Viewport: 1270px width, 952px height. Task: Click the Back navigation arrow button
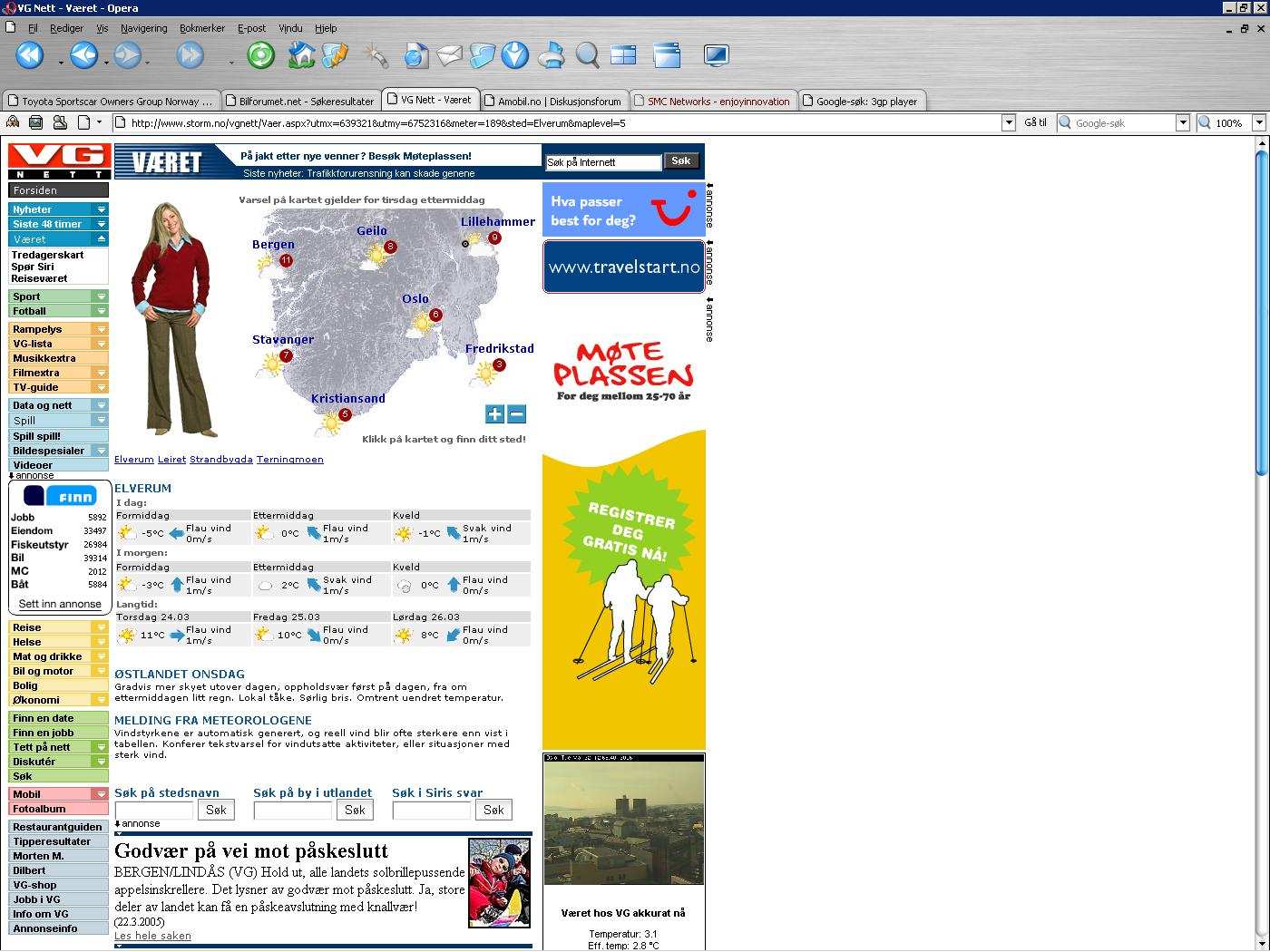click(83, 56)
